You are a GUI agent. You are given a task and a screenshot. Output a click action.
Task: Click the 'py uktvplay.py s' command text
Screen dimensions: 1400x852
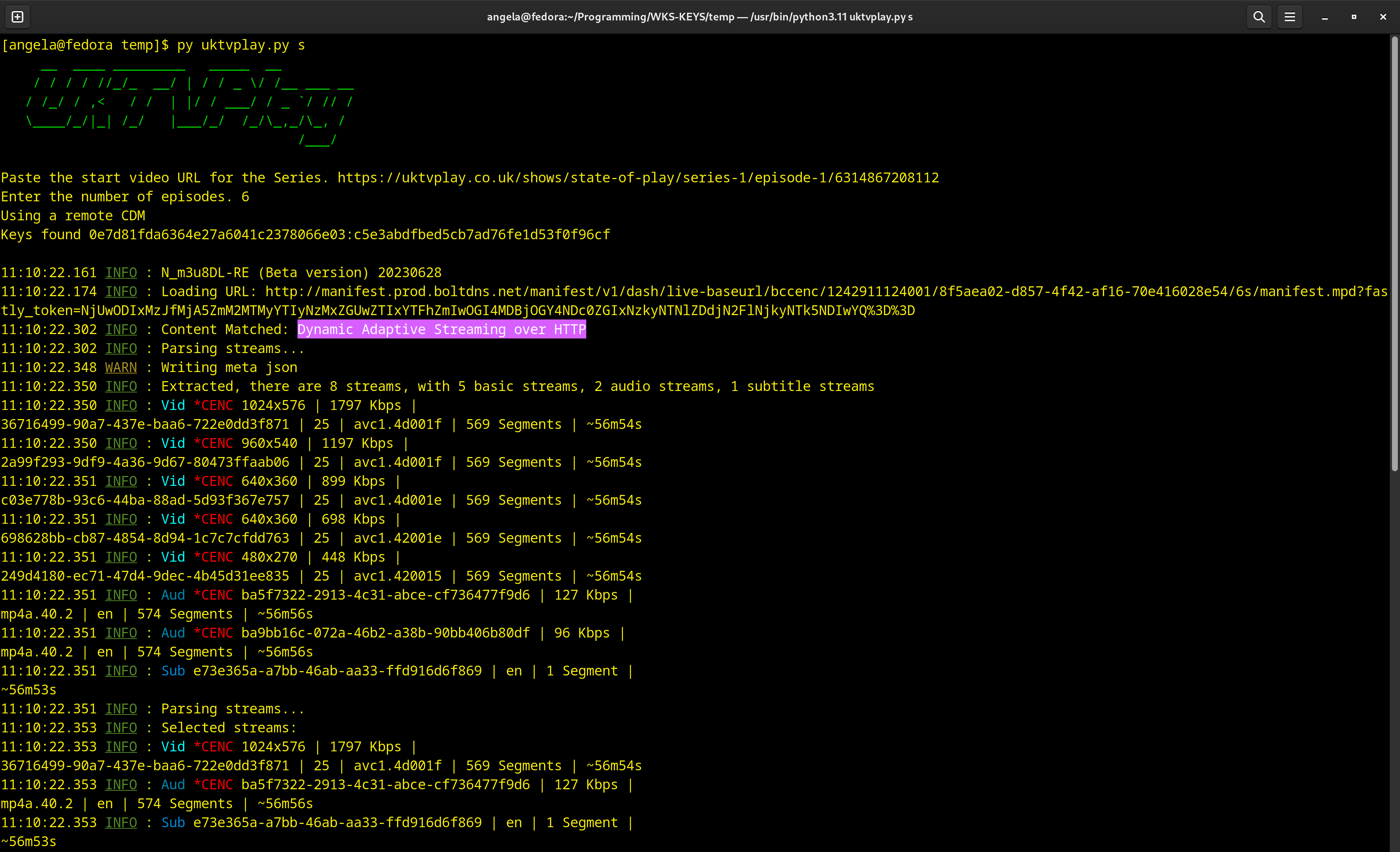(x=241, y=45)
